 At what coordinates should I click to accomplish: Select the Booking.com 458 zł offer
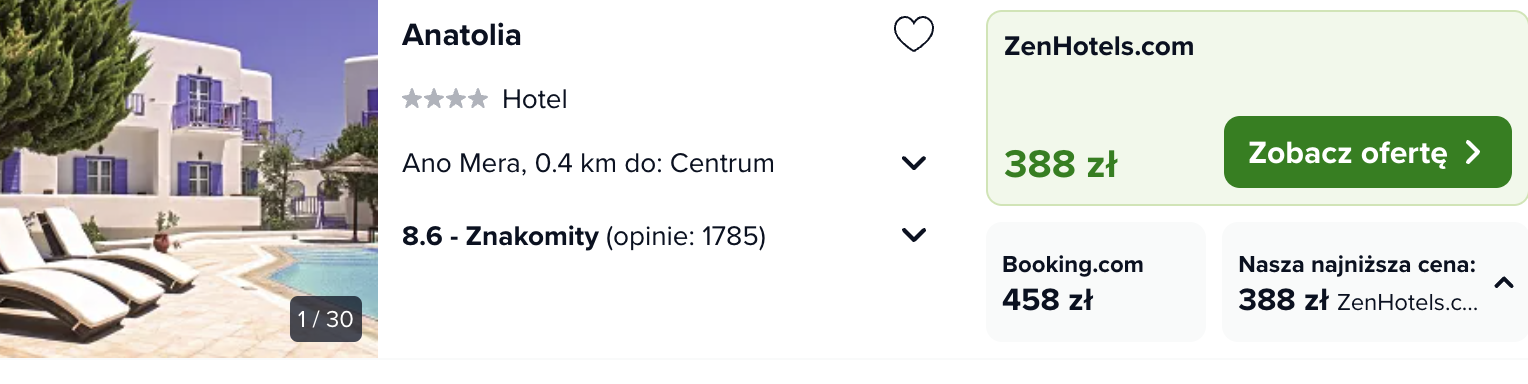pyautogui.click(x=1096, y=282)
